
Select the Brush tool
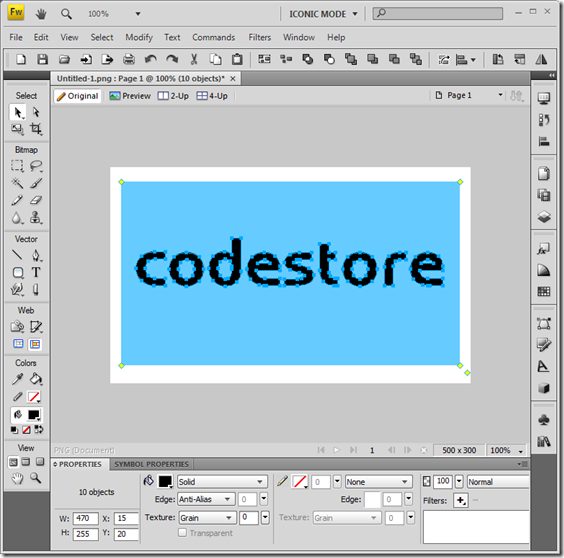pos(36,183)
